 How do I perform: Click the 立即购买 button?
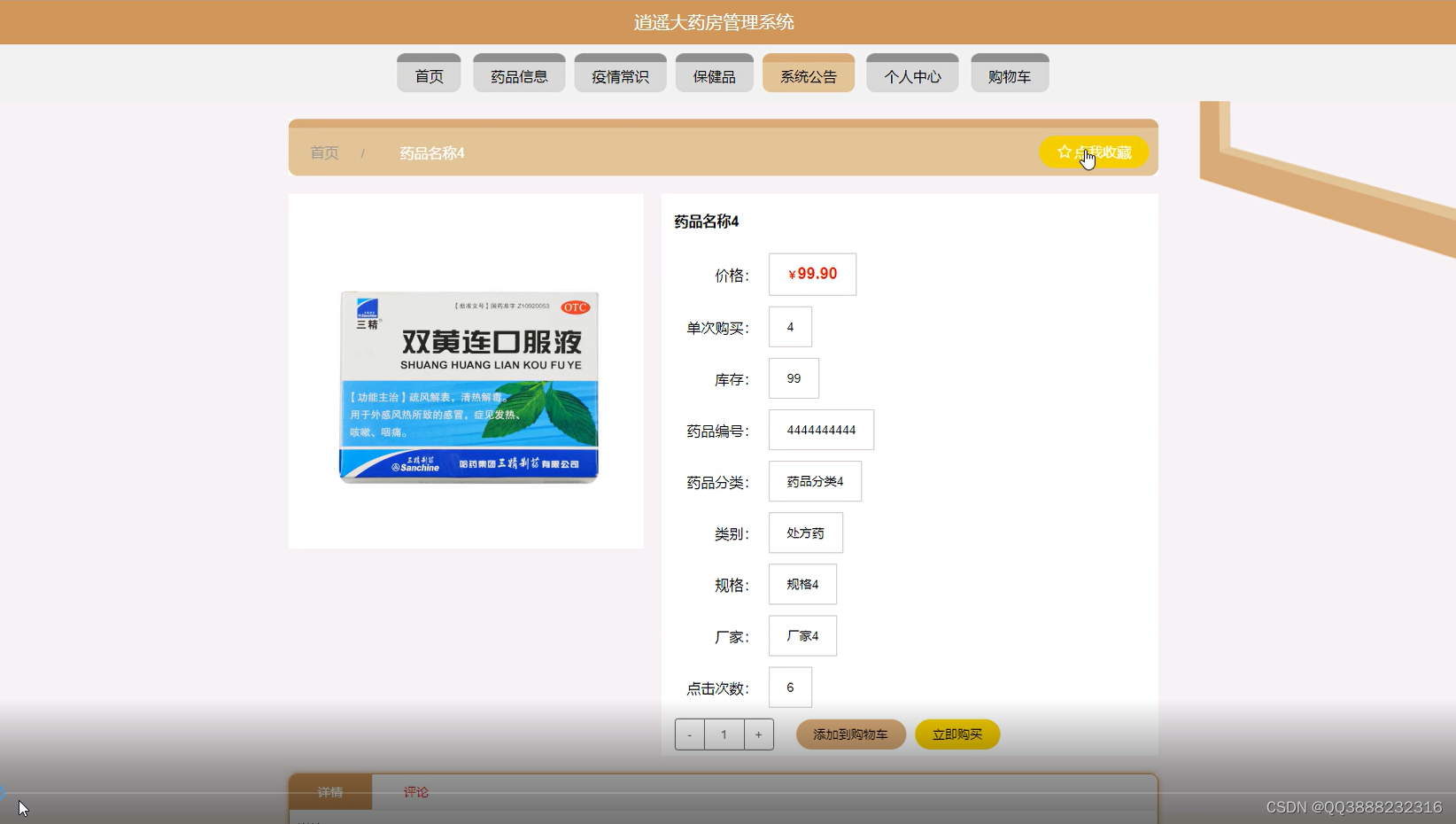point(957,735)
